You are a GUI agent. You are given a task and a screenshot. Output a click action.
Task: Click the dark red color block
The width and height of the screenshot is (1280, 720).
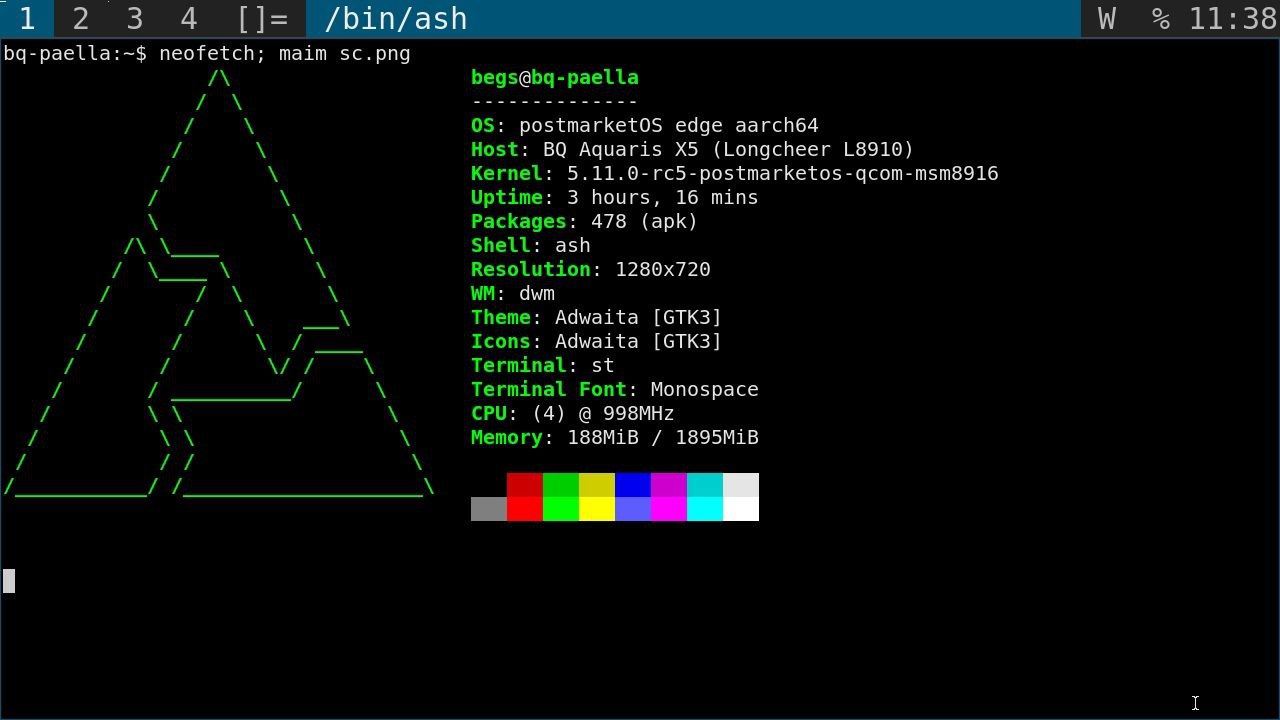coord(525,485)
